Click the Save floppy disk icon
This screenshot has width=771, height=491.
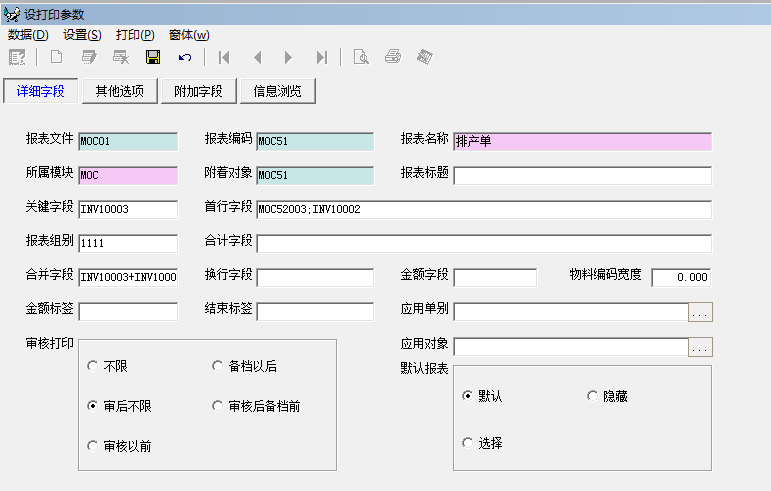pyautogui.click(x=153, y=57)
